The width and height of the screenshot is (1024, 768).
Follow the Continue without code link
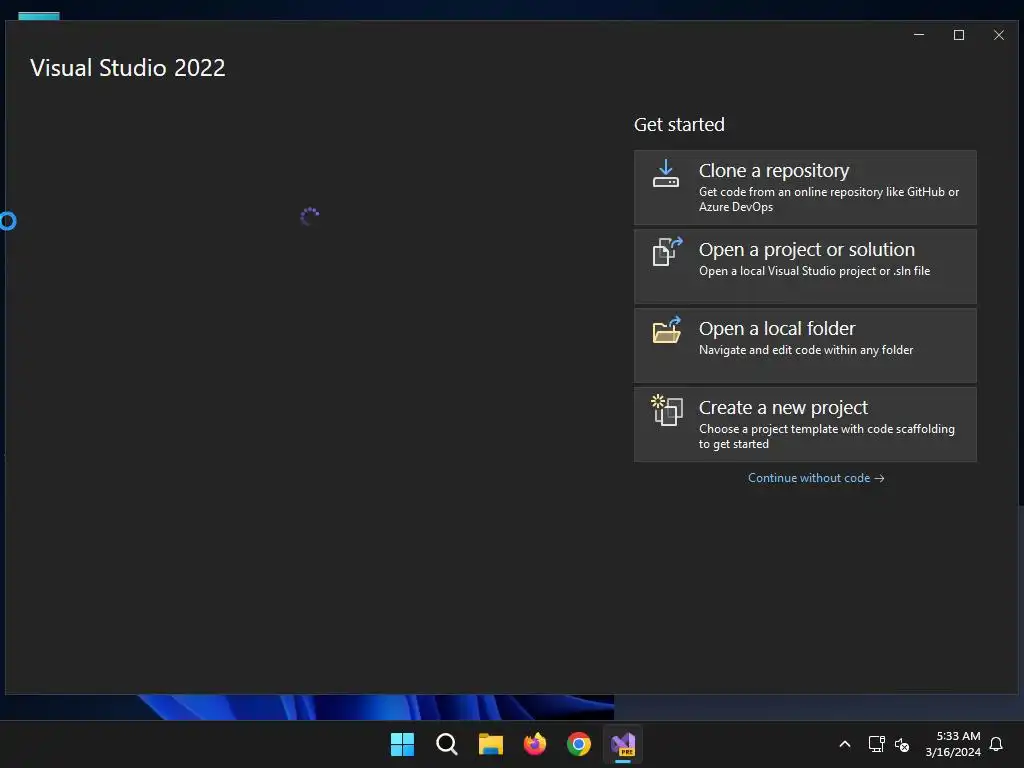click(816, 478)
